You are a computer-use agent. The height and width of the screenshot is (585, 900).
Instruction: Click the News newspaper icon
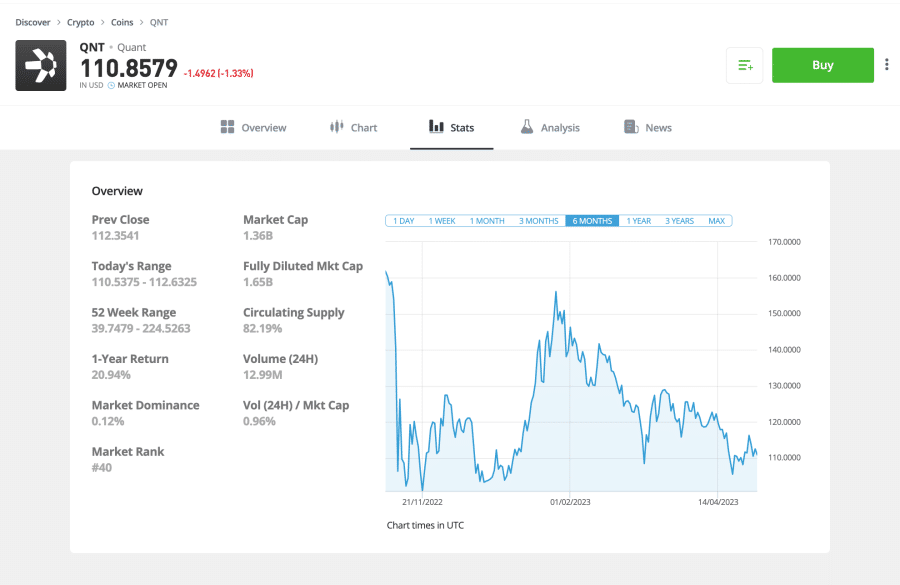coord(631,127)
